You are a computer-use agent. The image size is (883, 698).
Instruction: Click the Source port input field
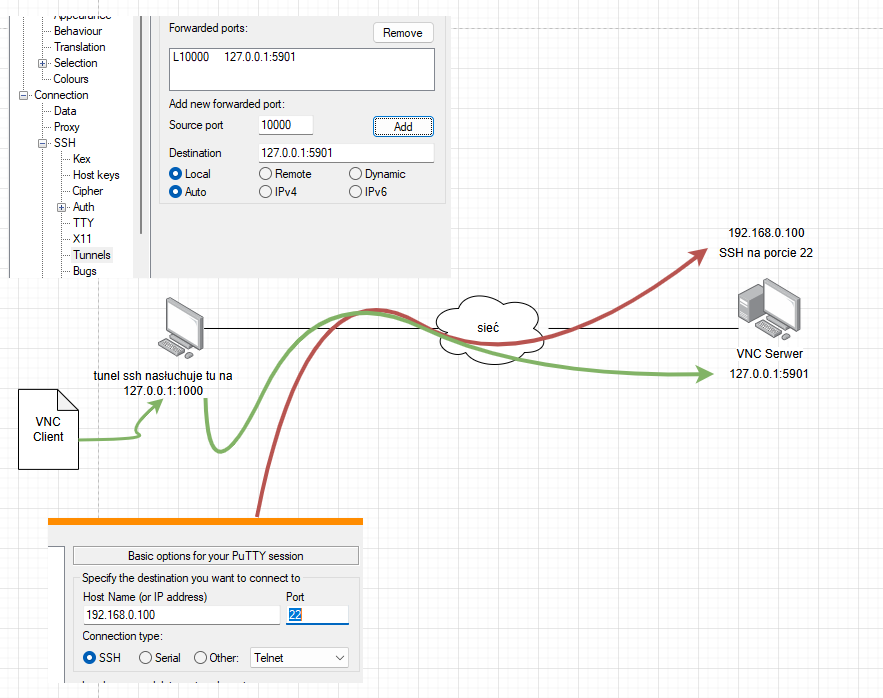pos(285,125)
